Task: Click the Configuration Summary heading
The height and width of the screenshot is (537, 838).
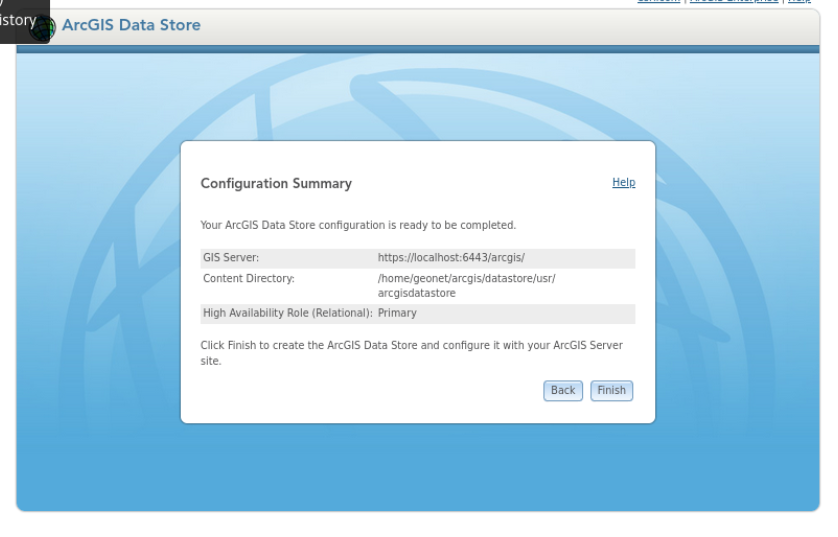Action: tap(276, 183)
